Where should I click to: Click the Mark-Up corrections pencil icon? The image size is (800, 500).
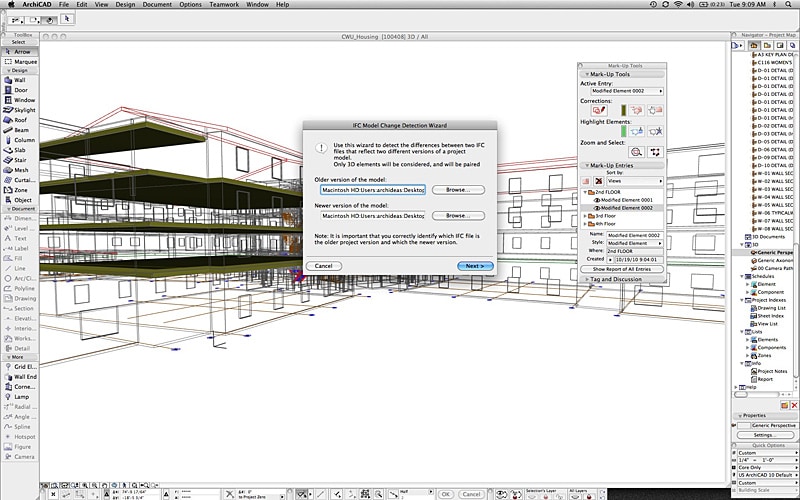pyautogui.click(x=599, y=110)
